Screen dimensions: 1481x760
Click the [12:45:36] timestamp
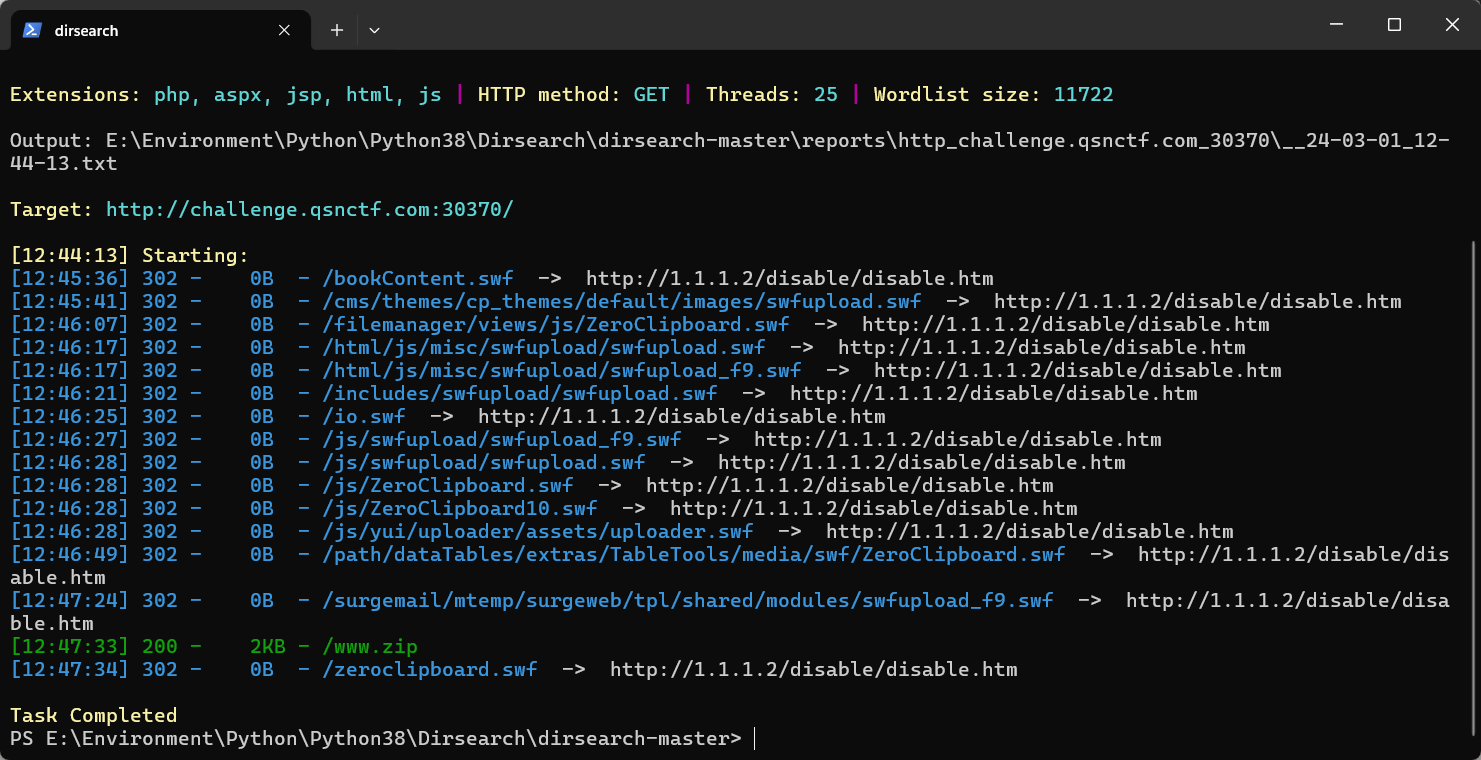click(x=70, y=278)
